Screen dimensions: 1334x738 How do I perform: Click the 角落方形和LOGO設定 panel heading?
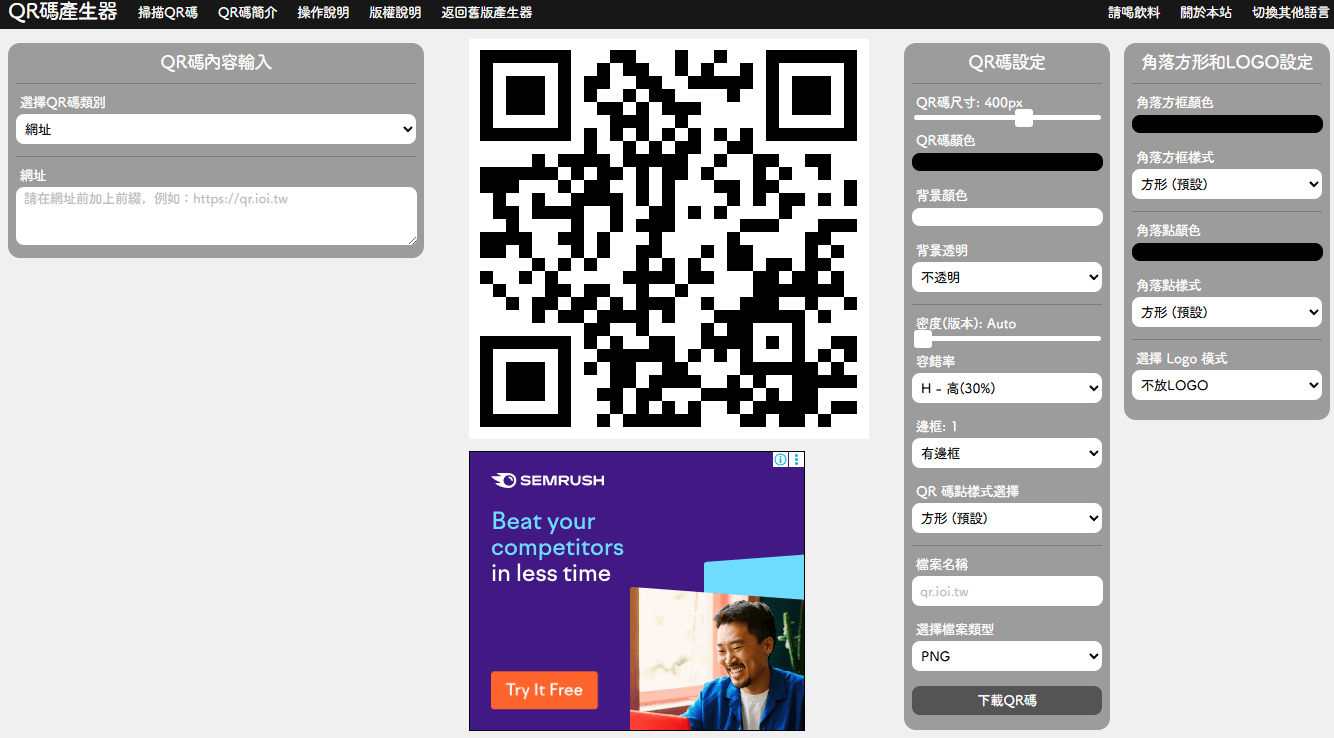pyautogui.click(x=1227, y=62)
